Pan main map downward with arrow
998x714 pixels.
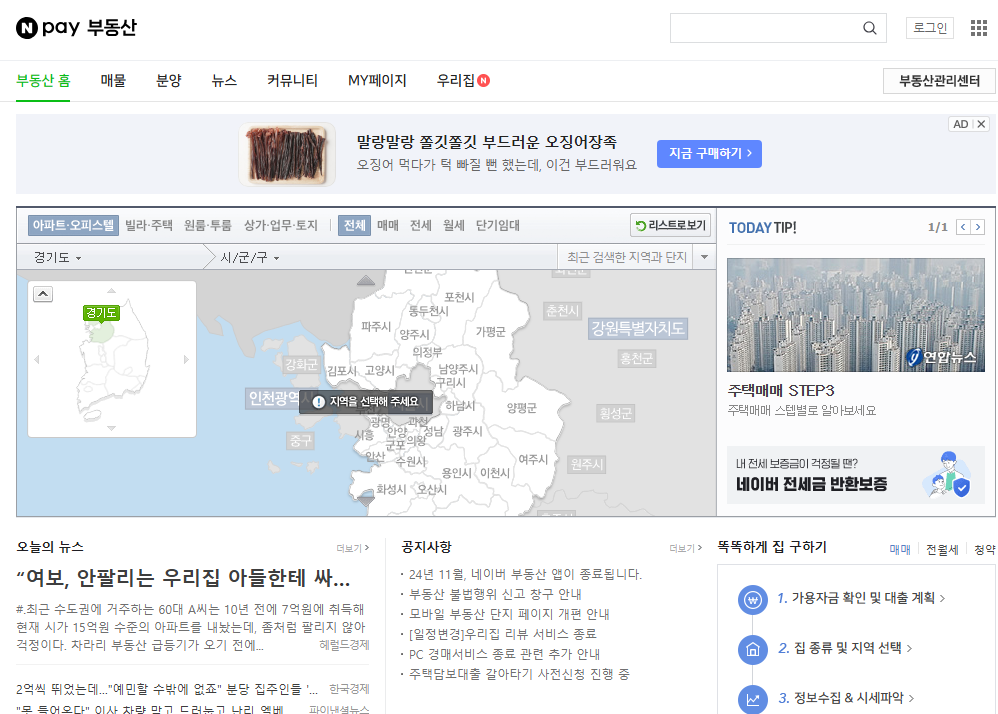(365, 501)
